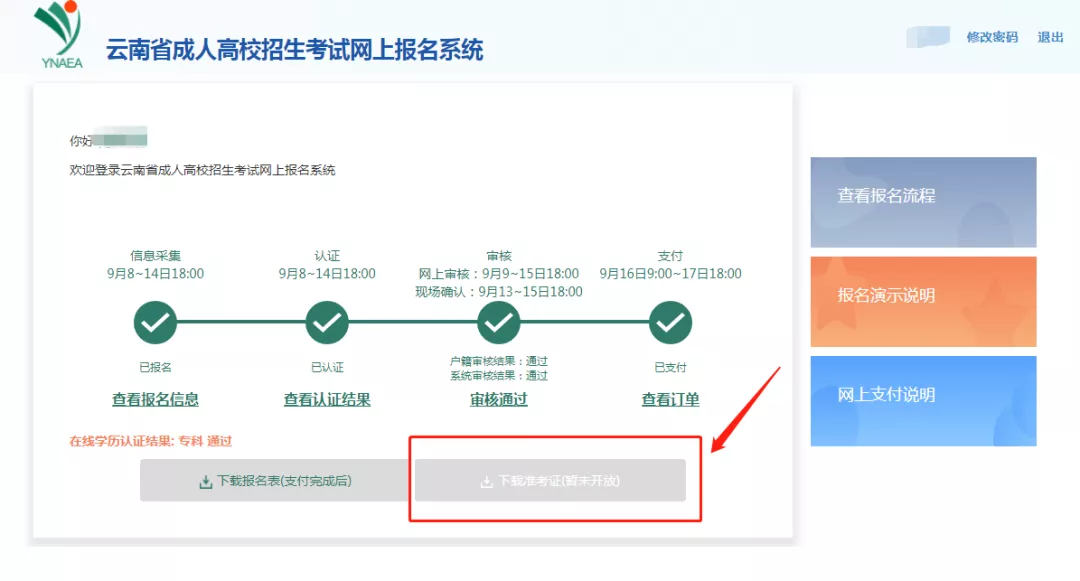Click the 9月16日9:00~17日18:00 payment date

click(x=670, y=273)
